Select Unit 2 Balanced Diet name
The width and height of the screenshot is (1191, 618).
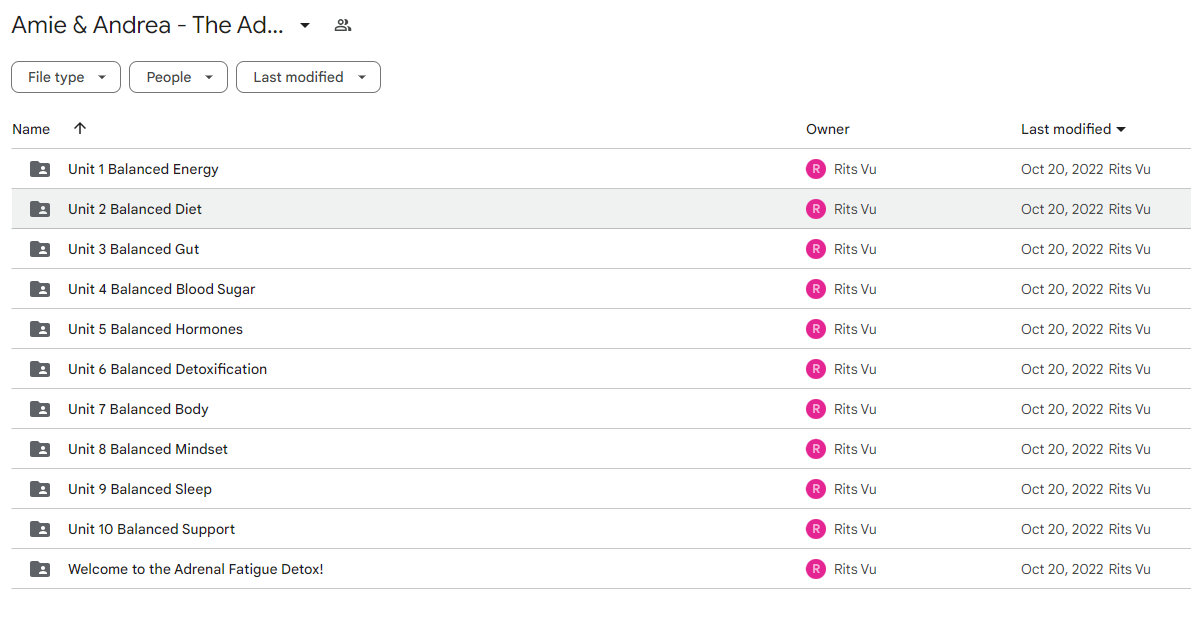135,209
